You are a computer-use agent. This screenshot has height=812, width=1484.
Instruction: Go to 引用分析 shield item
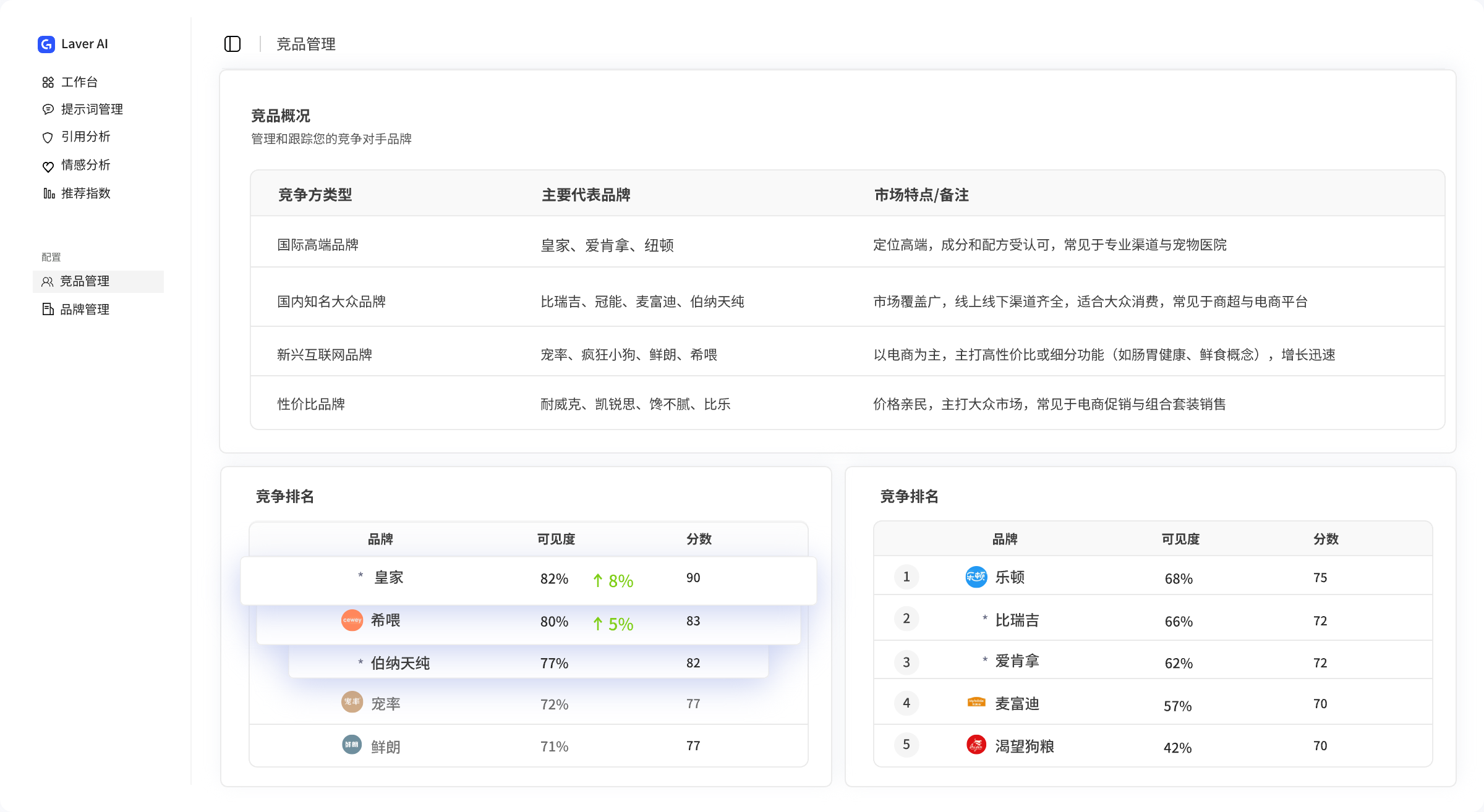85,137
